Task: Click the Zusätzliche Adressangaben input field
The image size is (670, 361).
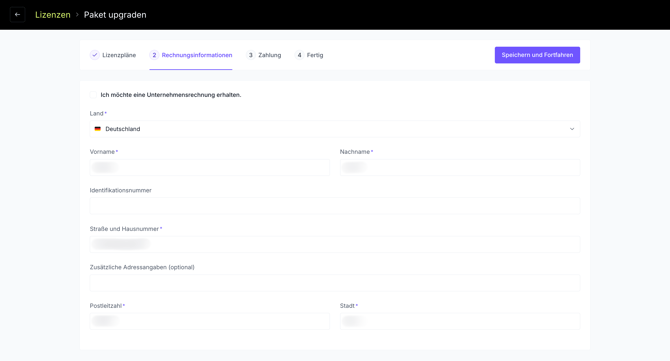Action: [335, 283]
